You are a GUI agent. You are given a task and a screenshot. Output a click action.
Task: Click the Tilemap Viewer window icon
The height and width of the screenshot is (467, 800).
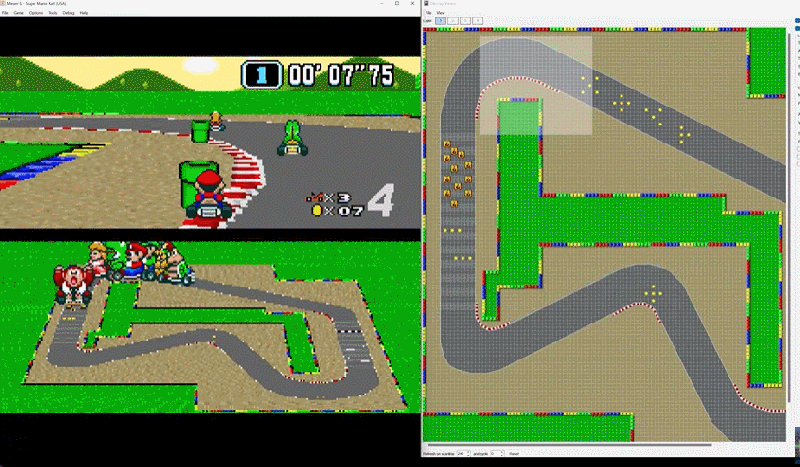(427, 4)
